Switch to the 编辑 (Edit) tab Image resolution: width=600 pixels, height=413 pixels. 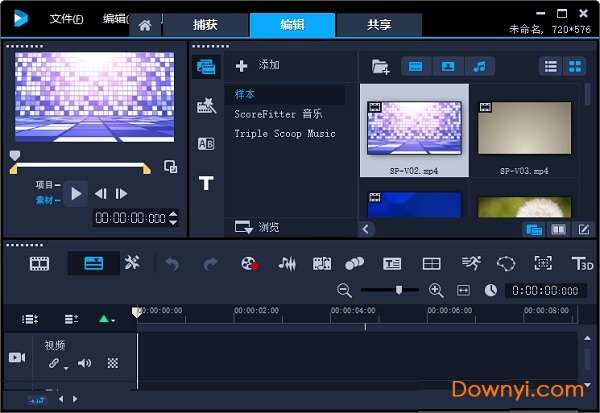[292, 25]
